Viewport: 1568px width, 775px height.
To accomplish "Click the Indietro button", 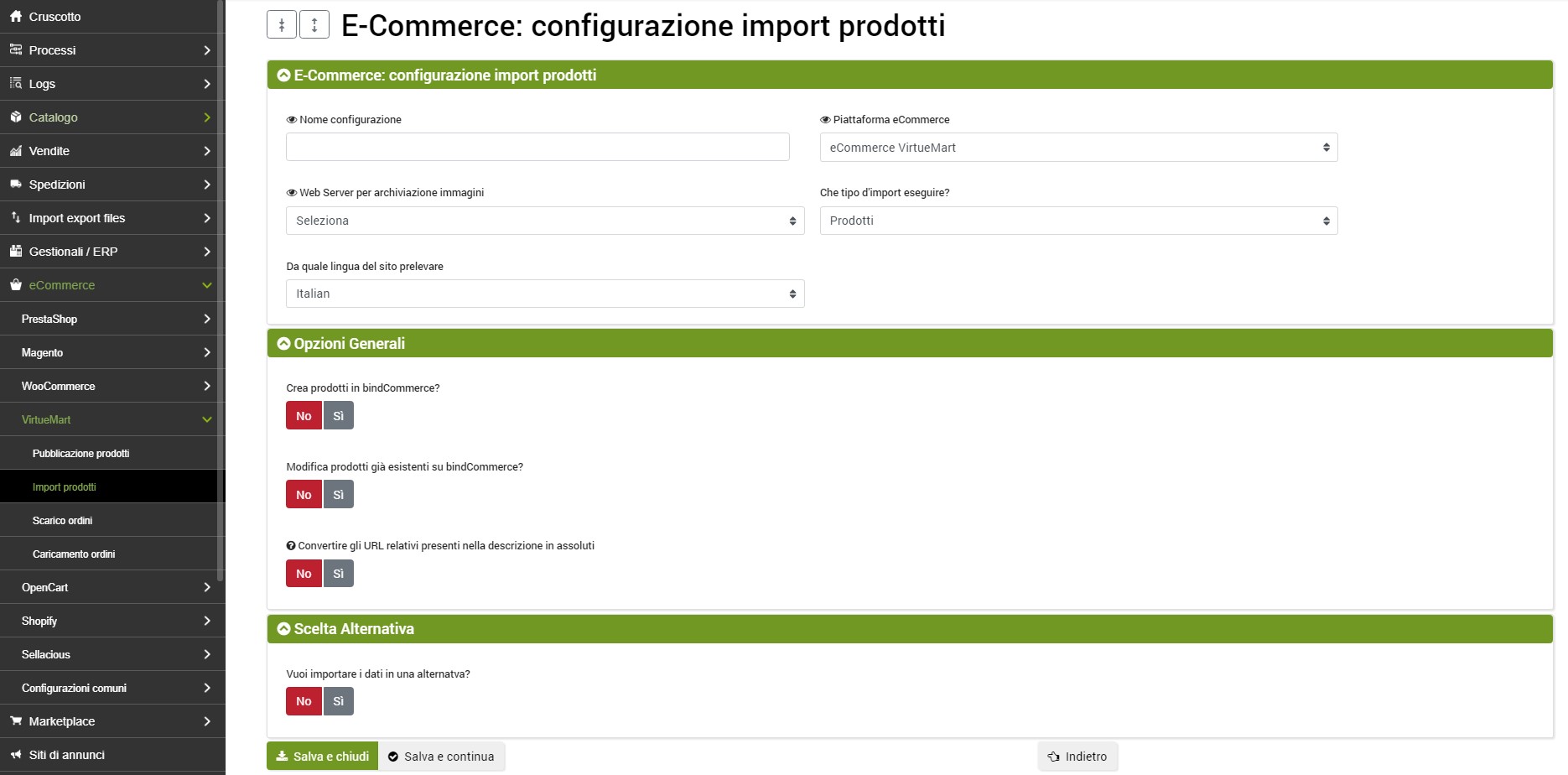I will coord(1077,757).
